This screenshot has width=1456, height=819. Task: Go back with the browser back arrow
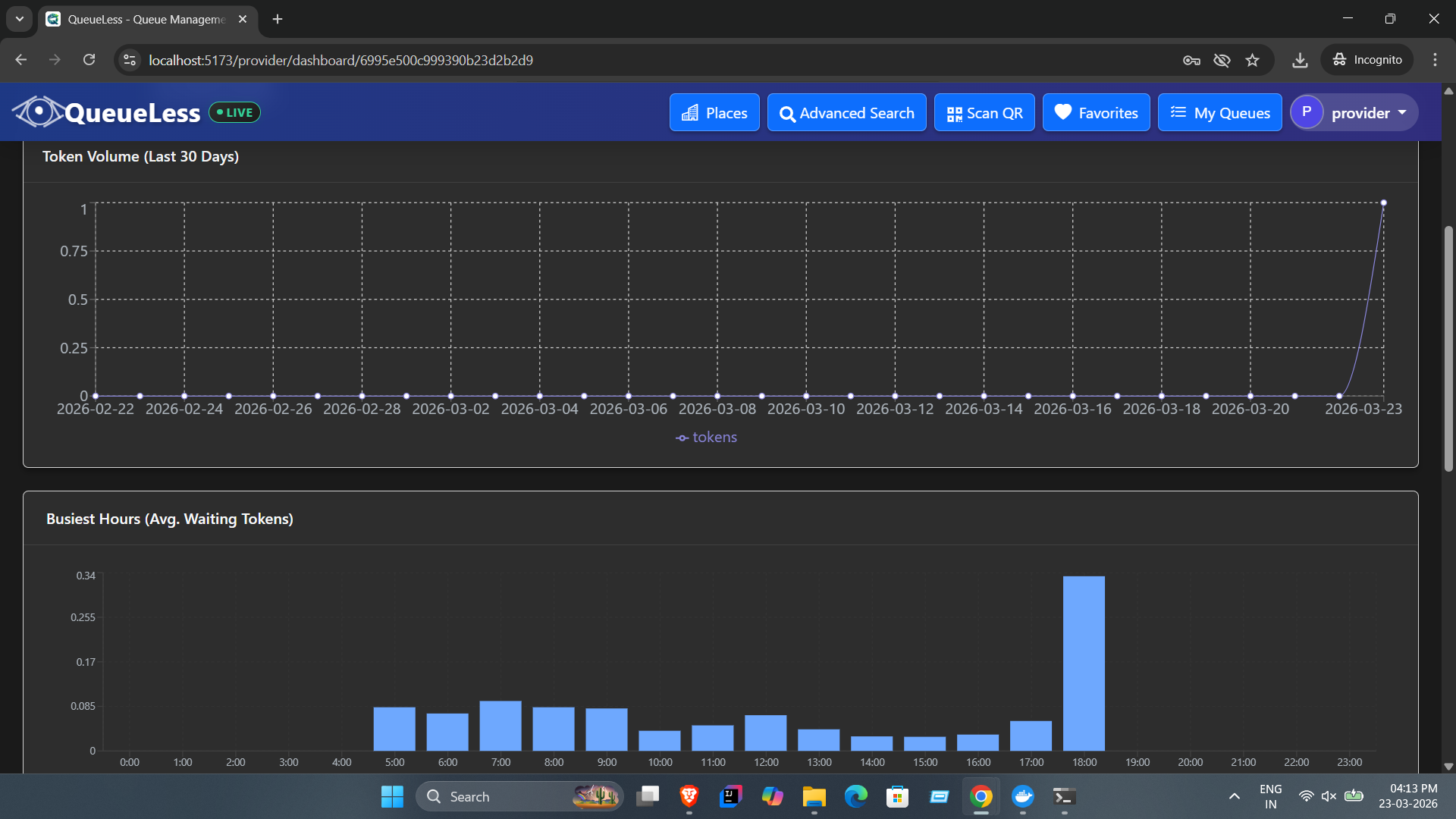pos(21,60)
